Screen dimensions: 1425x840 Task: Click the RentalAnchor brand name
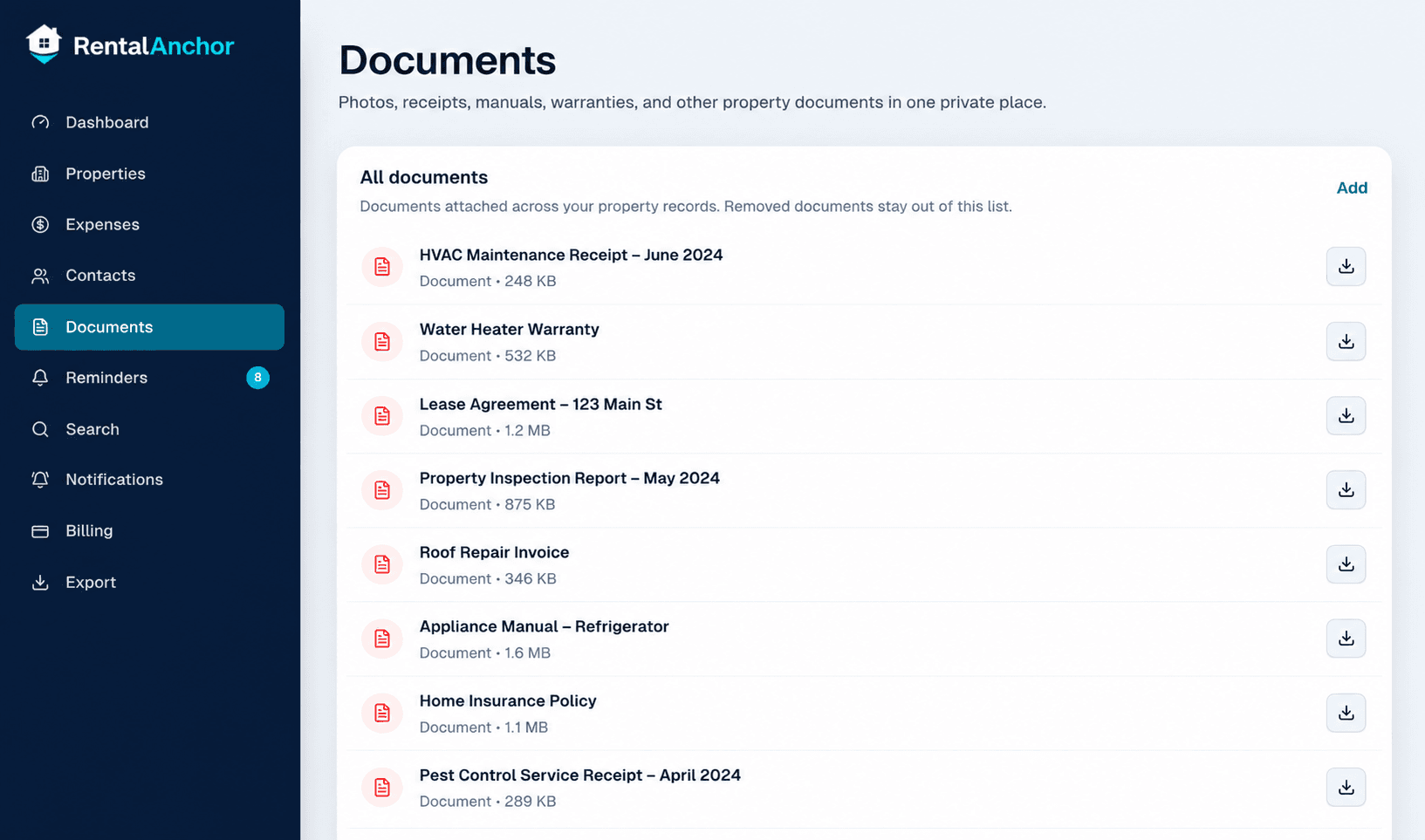tap(154, 46)
